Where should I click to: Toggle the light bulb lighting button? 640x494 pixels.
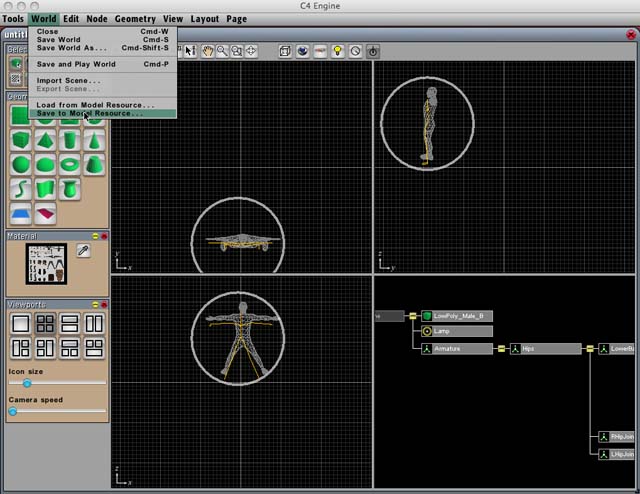click(337, 50)
